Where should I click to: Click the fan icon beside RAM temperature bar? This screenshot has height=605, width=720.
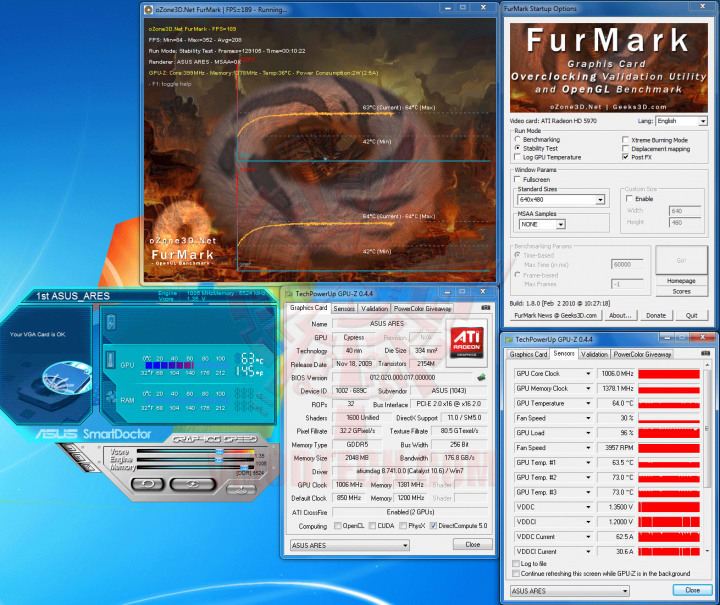(111, 397)
